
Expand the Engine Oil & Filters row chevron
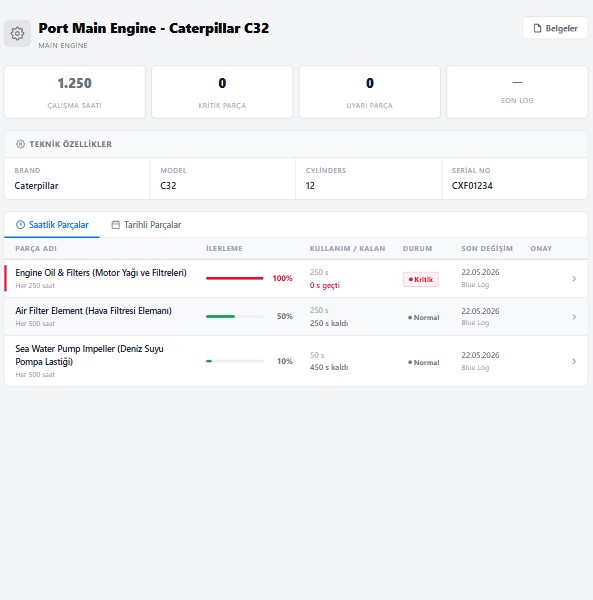coord(574,279)
